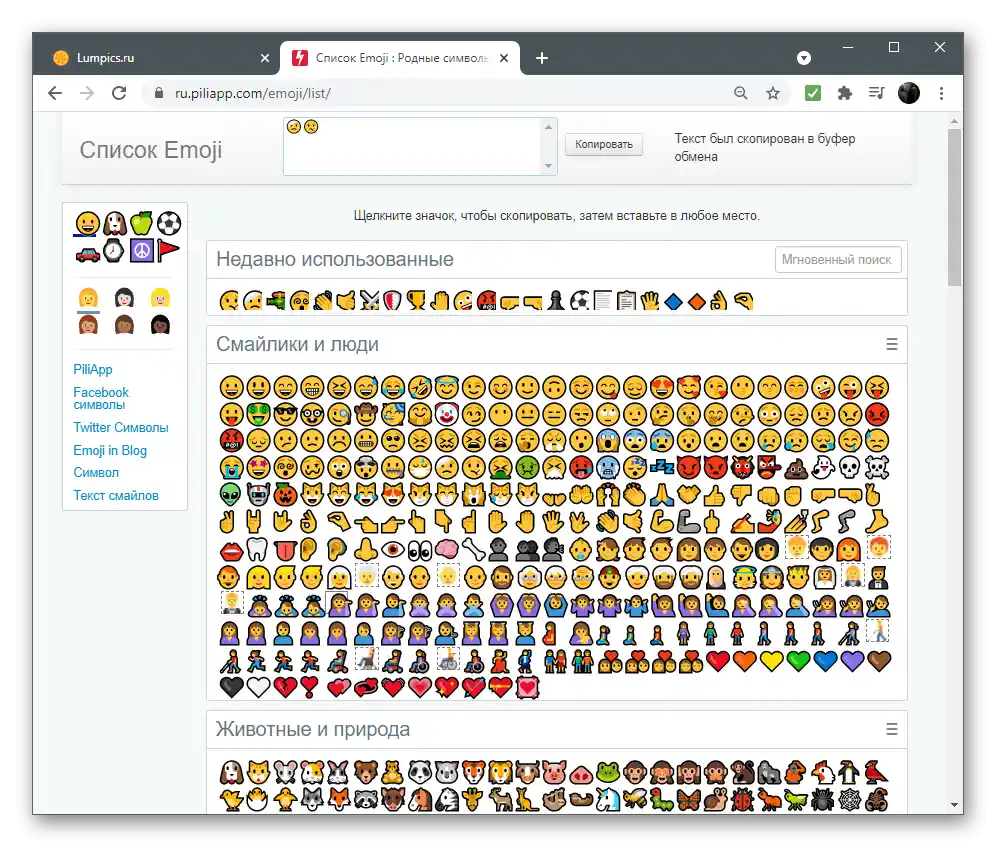Open a new browser tab
Screen dimensions: 996x847
[x=542, y=58]
